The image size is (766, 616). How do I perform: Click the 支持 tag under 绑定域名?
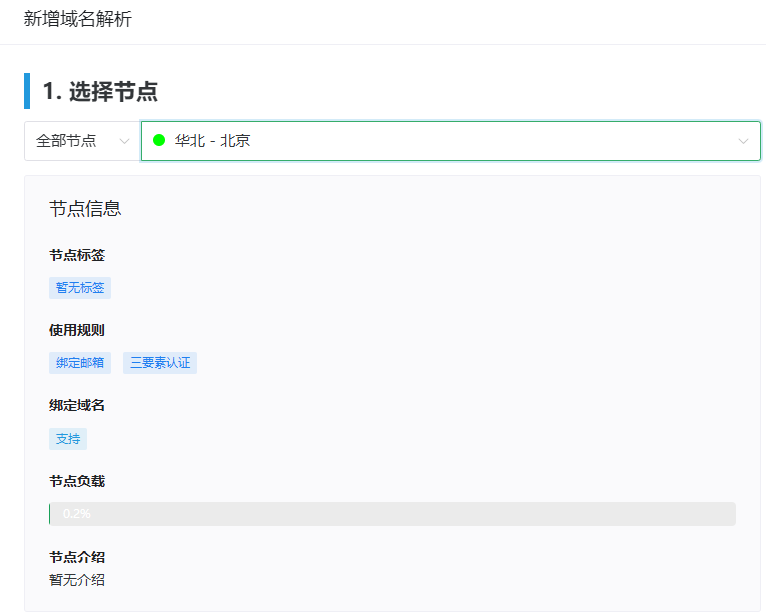tap(68, 439)
